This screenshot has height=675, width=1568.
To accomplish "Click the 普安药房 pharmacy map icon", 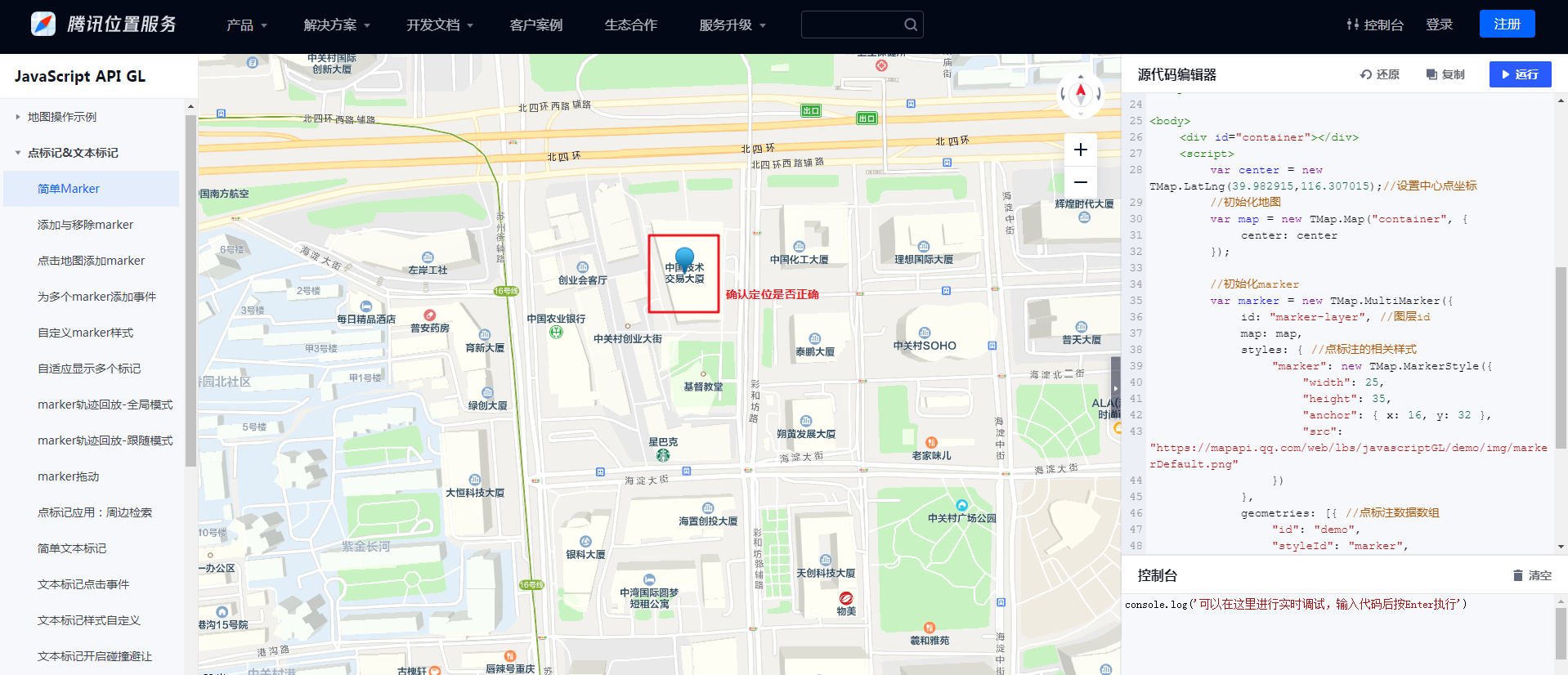I will tap(430, 315).
